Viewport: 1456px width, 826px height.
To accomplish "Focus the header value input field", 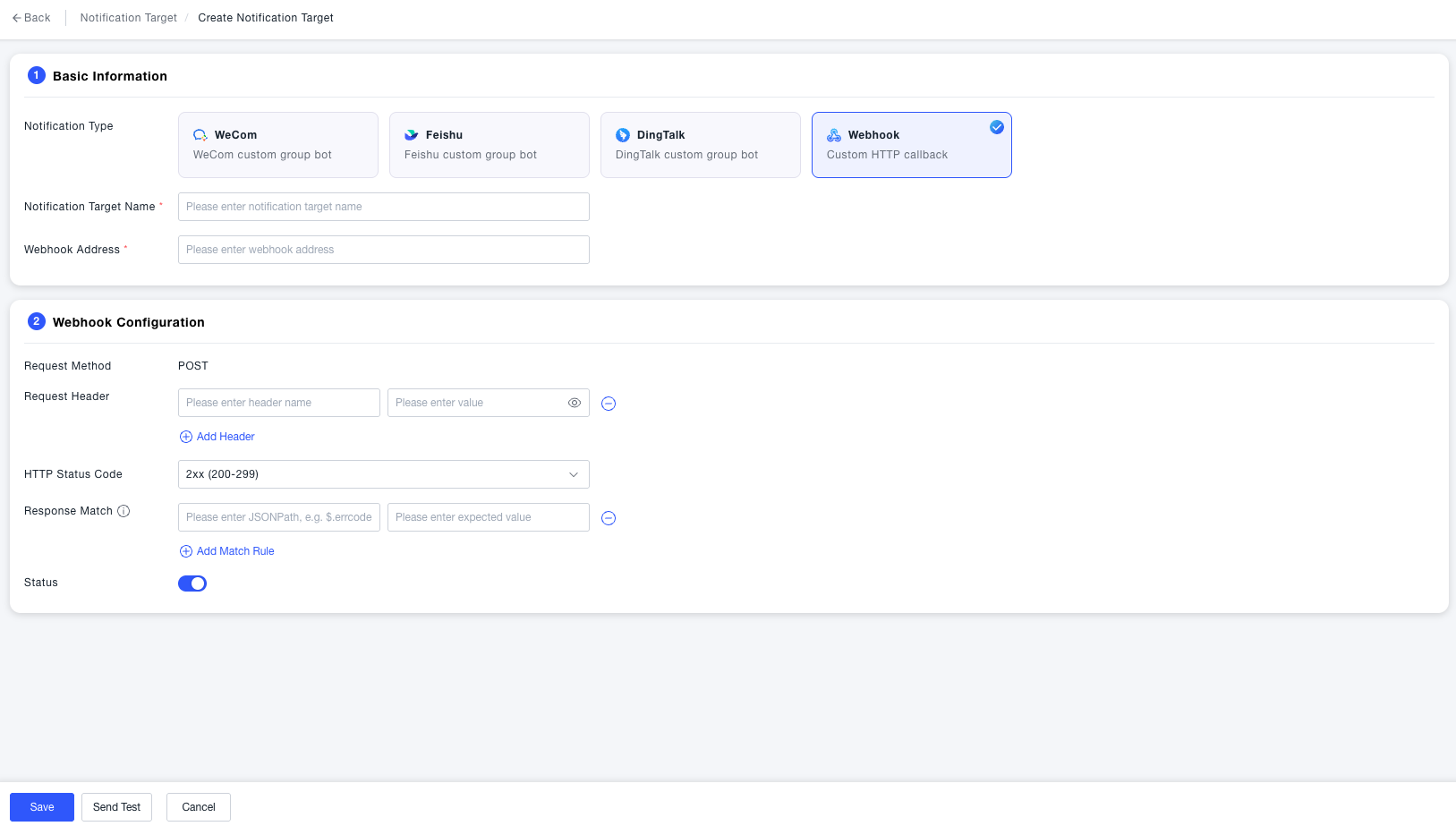I will [x=489, y=403].
